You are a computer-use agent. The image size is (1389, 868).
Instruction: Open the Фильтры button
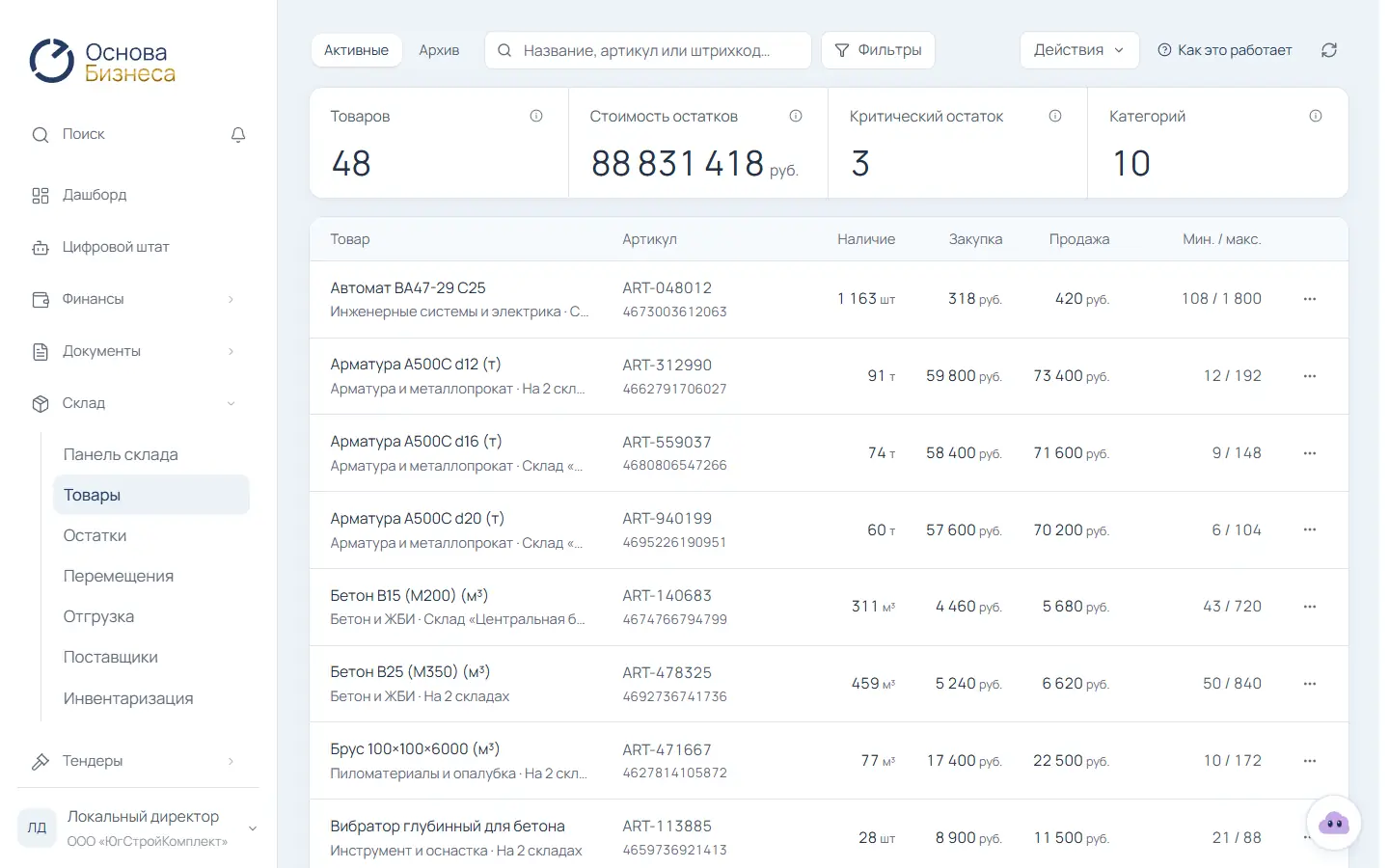878,50
